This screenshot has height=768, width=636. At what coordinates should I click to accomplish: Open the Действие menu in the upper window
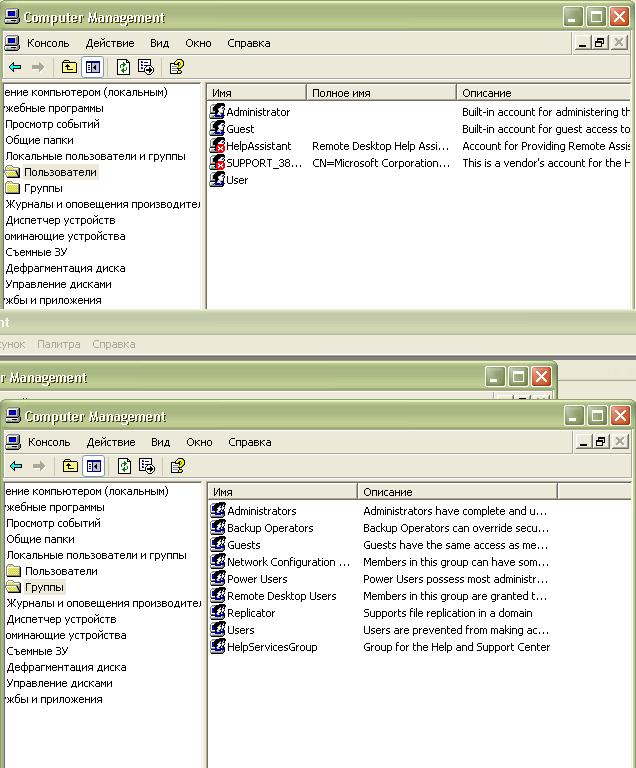pyautogui.click(x=109, y=43)
